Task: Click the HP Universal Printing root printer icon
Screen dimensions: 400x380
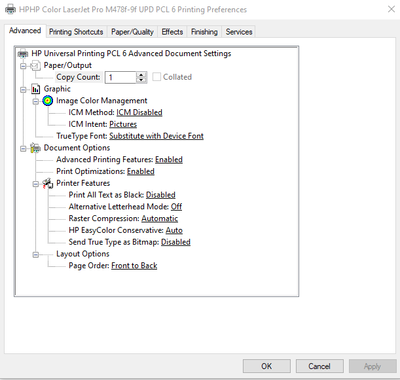Action: coord(23,54)
